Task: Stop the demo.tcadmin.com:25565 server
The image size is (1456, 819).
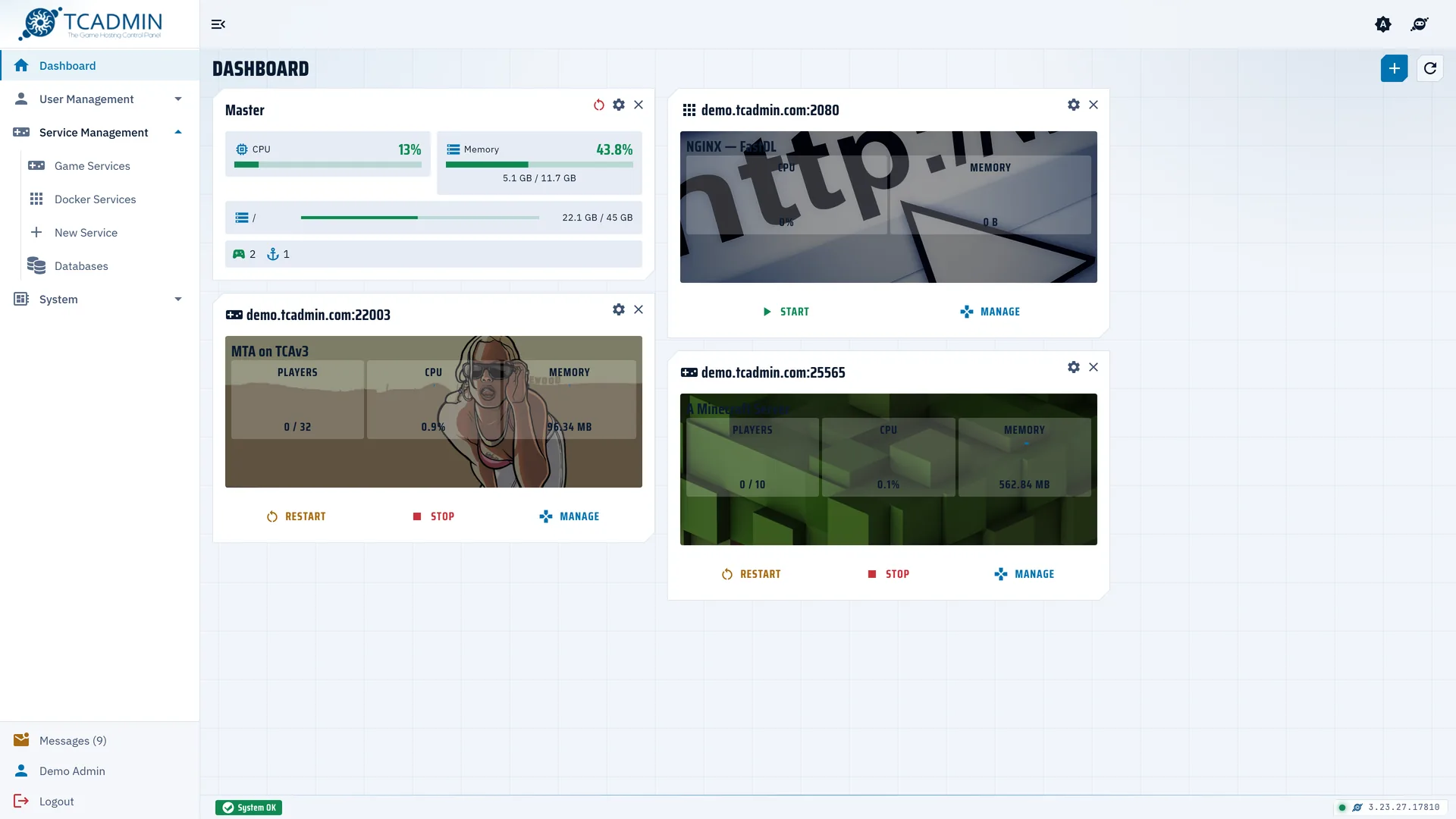Action: click(888, 574)
